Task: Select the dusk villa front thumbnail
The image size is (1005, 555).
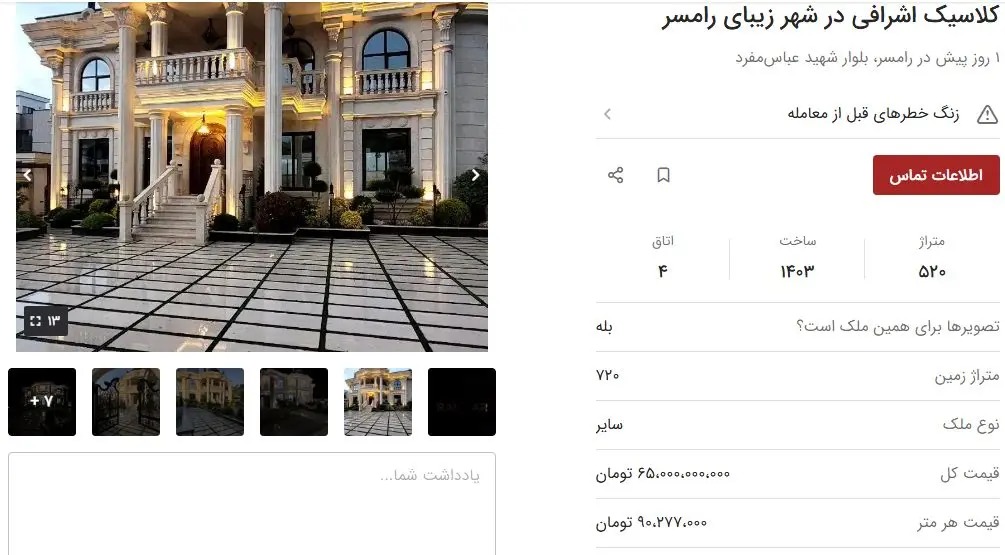Action: pyautogui.click(x=210, y=402)
